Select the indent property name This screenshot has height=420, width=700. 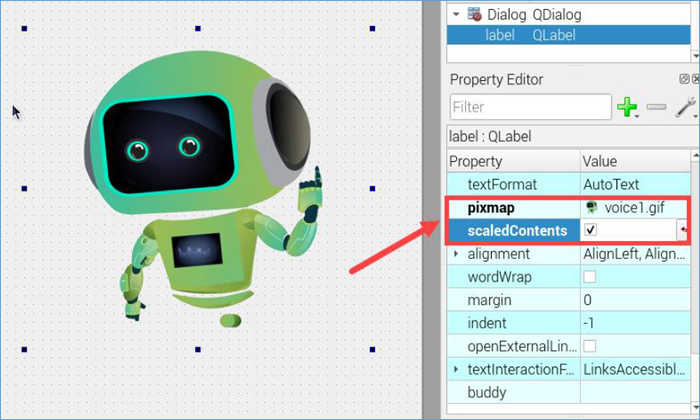487,323
